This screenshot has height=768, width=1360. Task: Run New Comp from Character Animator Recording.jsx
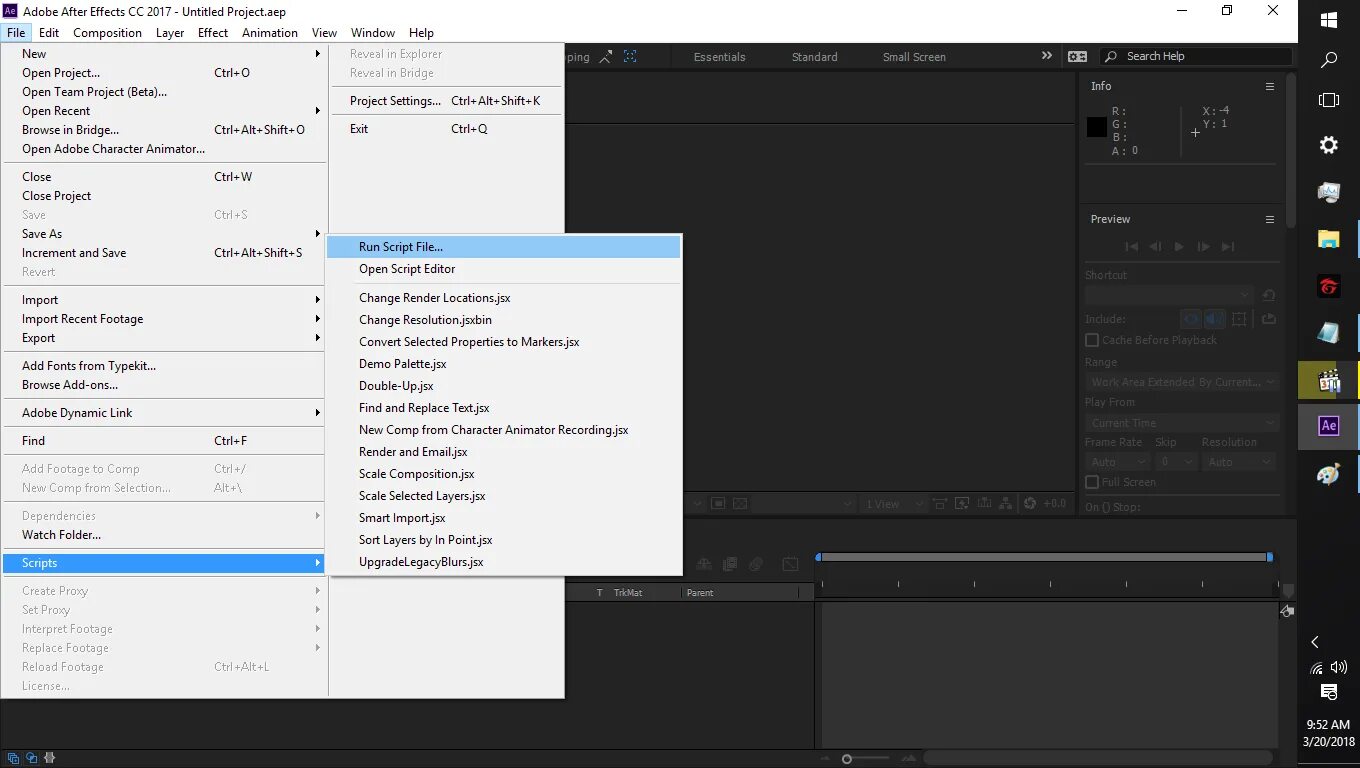point(503,430)
